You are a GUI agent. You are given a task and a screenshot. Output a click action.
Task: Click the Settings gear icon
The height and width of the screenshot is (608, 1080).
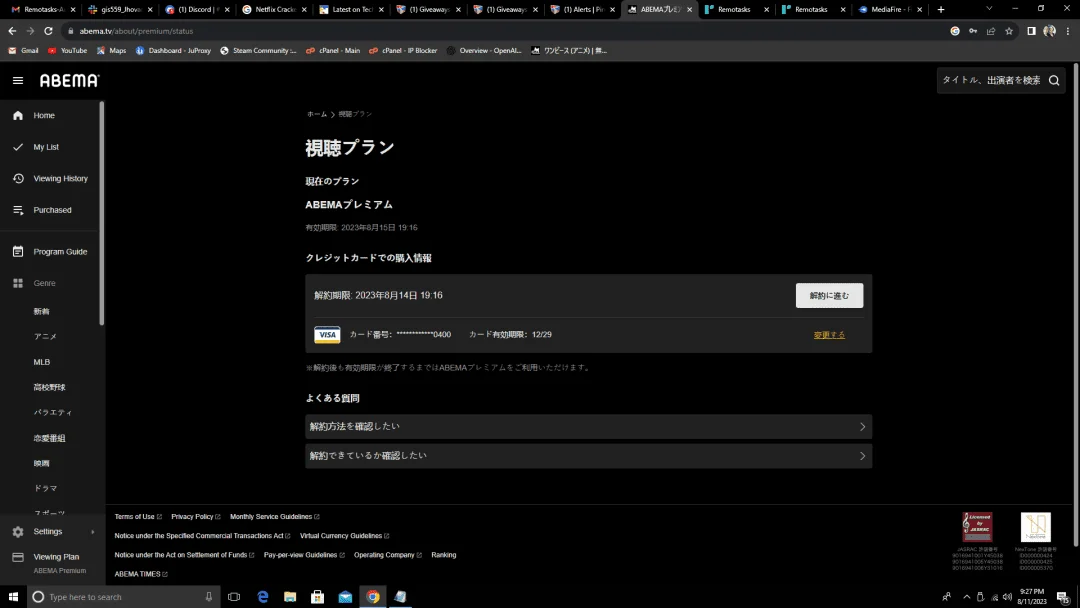[18, 532]
